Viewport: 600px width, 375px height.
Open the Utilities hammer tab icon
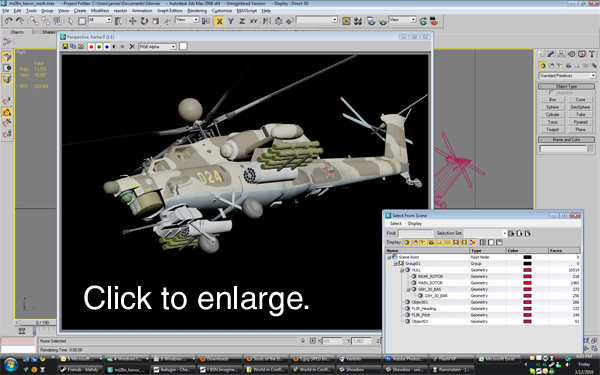(x=592, y=54)
